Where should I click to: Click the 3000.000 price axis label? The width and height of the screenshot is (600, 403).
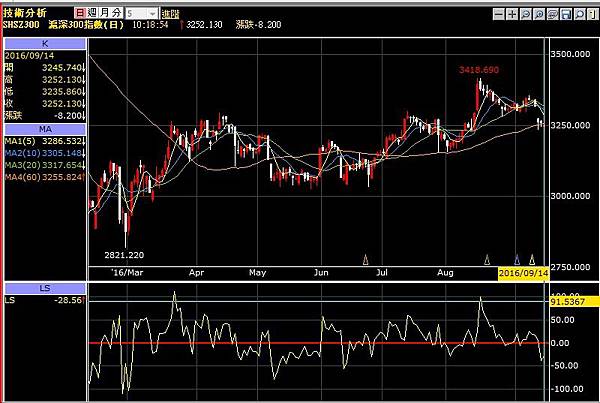click(x=570, y=196)
